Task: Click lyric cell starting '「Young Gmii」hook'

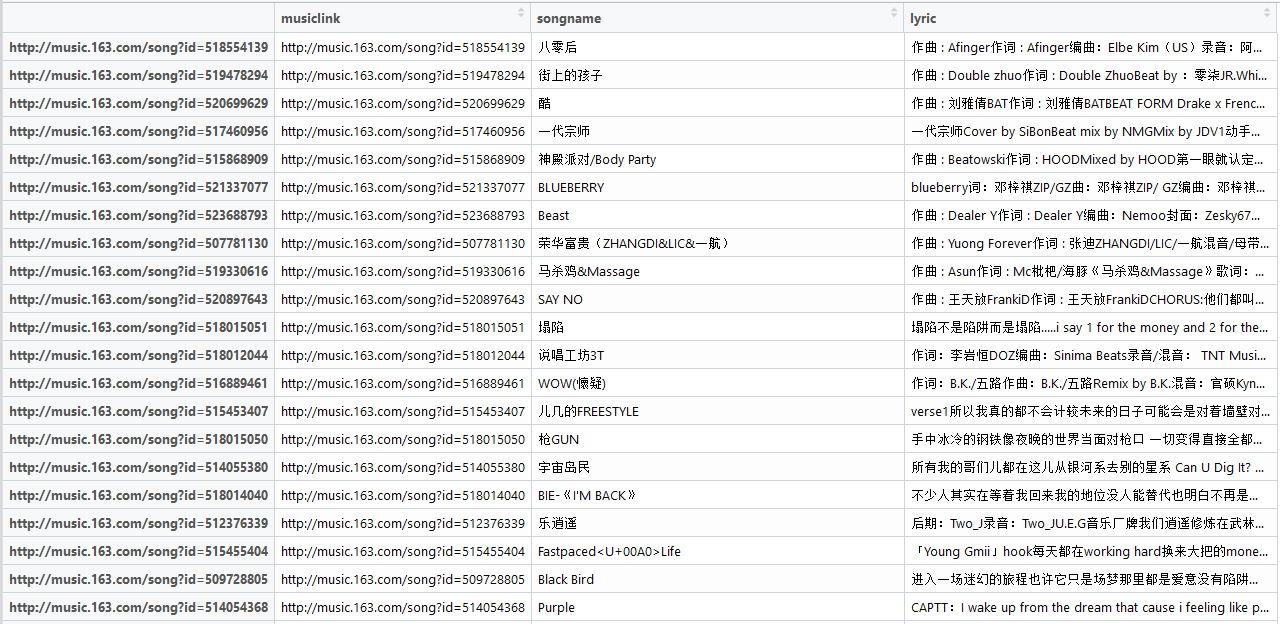Action: click(x=1091, y=551)
